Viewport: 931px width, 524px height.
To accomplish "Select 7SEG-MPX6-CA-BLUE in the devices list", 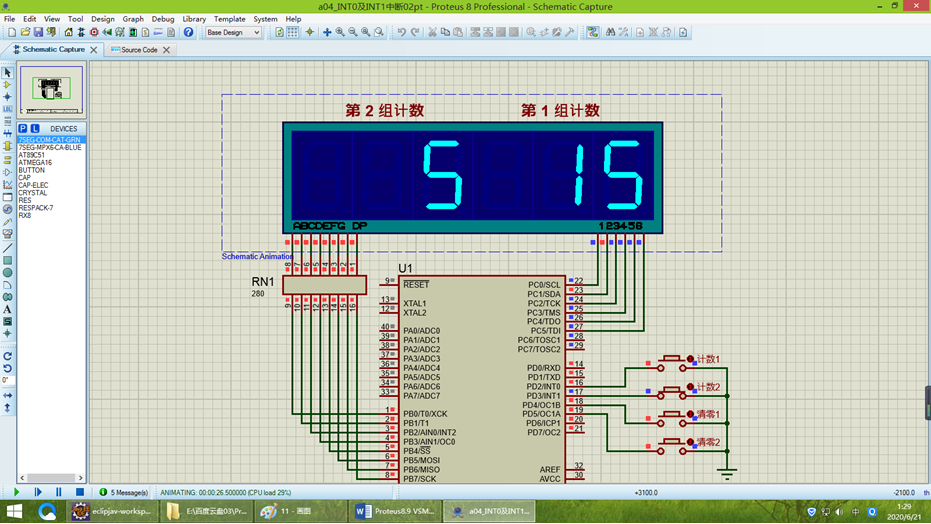I will click(50, 147).
